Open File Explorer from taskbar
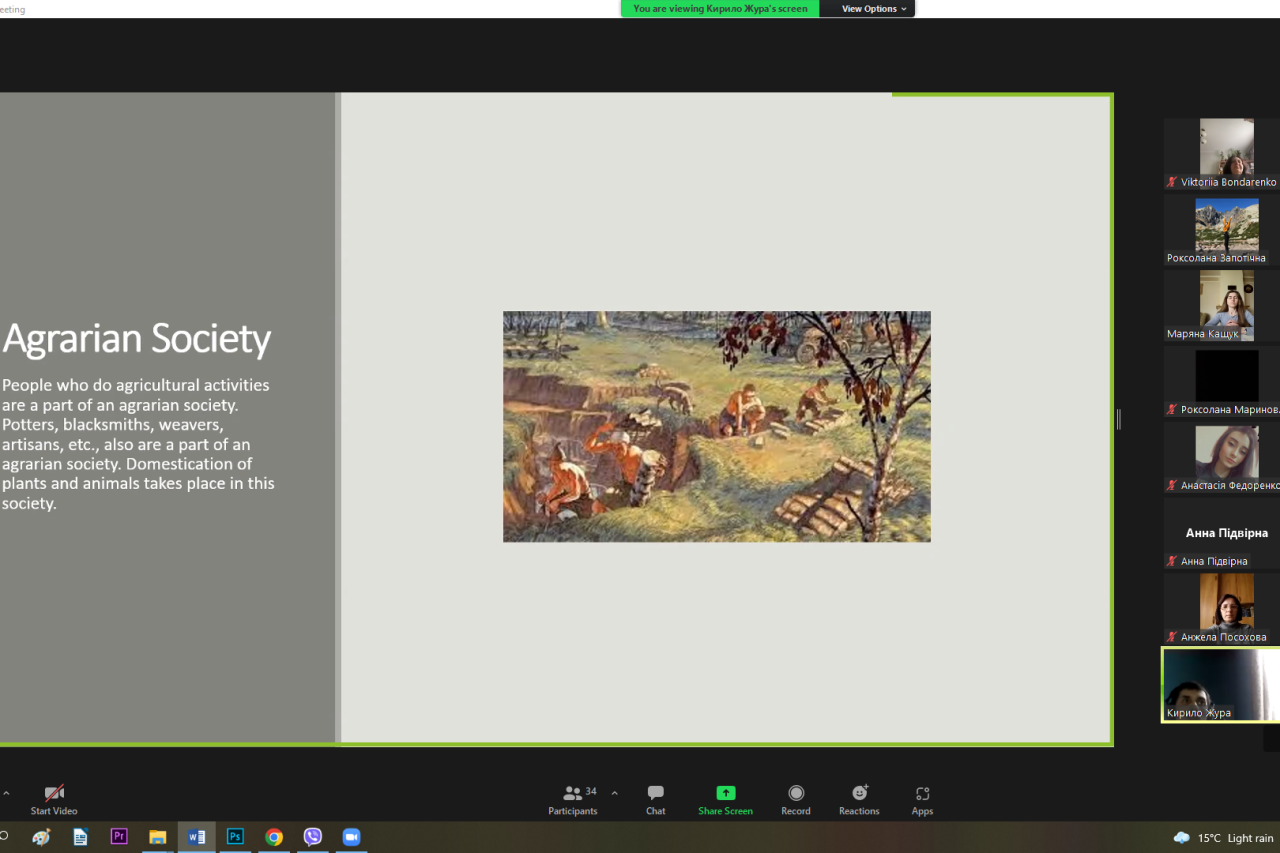 (x=157, y=837)
